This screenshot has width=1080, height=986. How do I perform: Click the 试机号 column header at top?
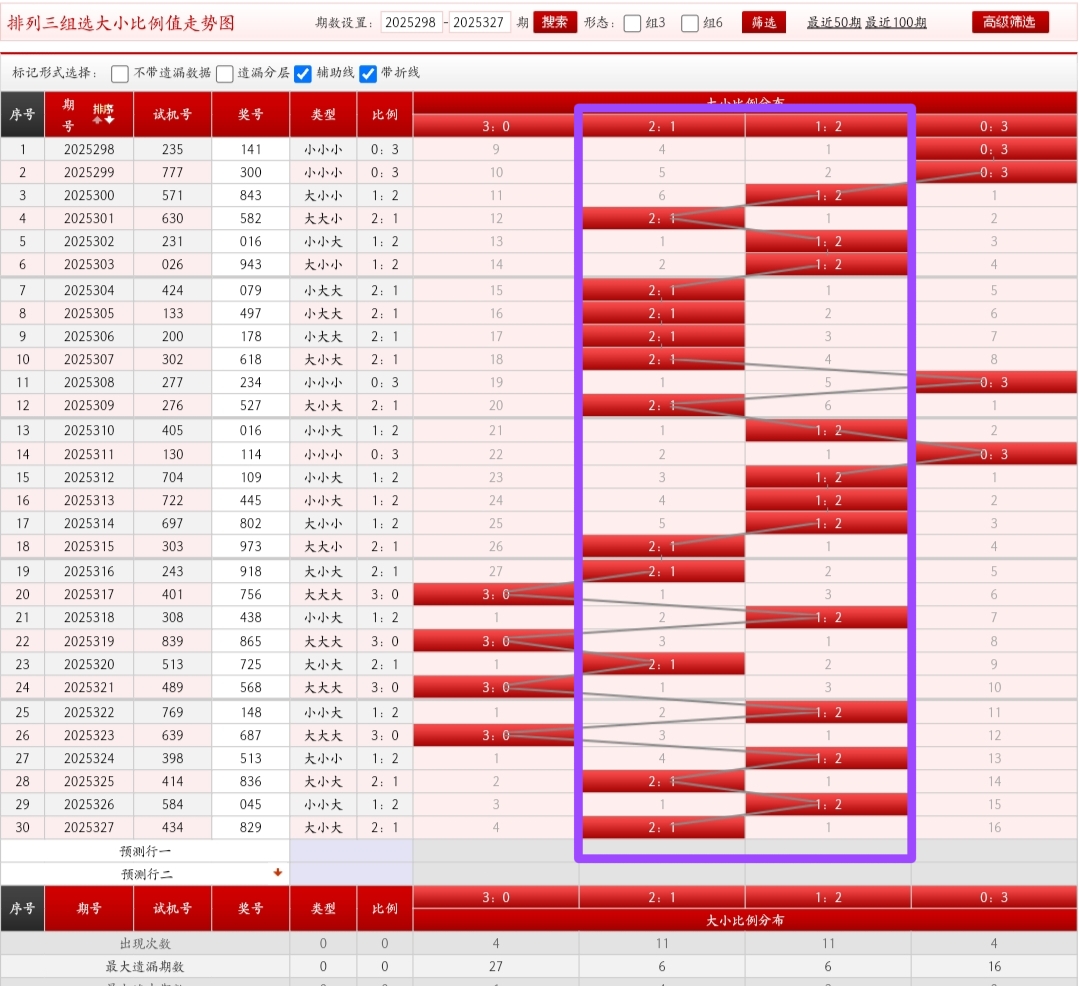pyautogui.click(x=172, y=114)
